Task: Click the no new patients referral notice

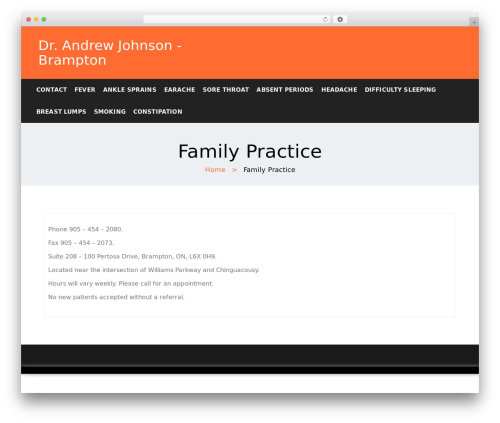Action: [116, 297]
